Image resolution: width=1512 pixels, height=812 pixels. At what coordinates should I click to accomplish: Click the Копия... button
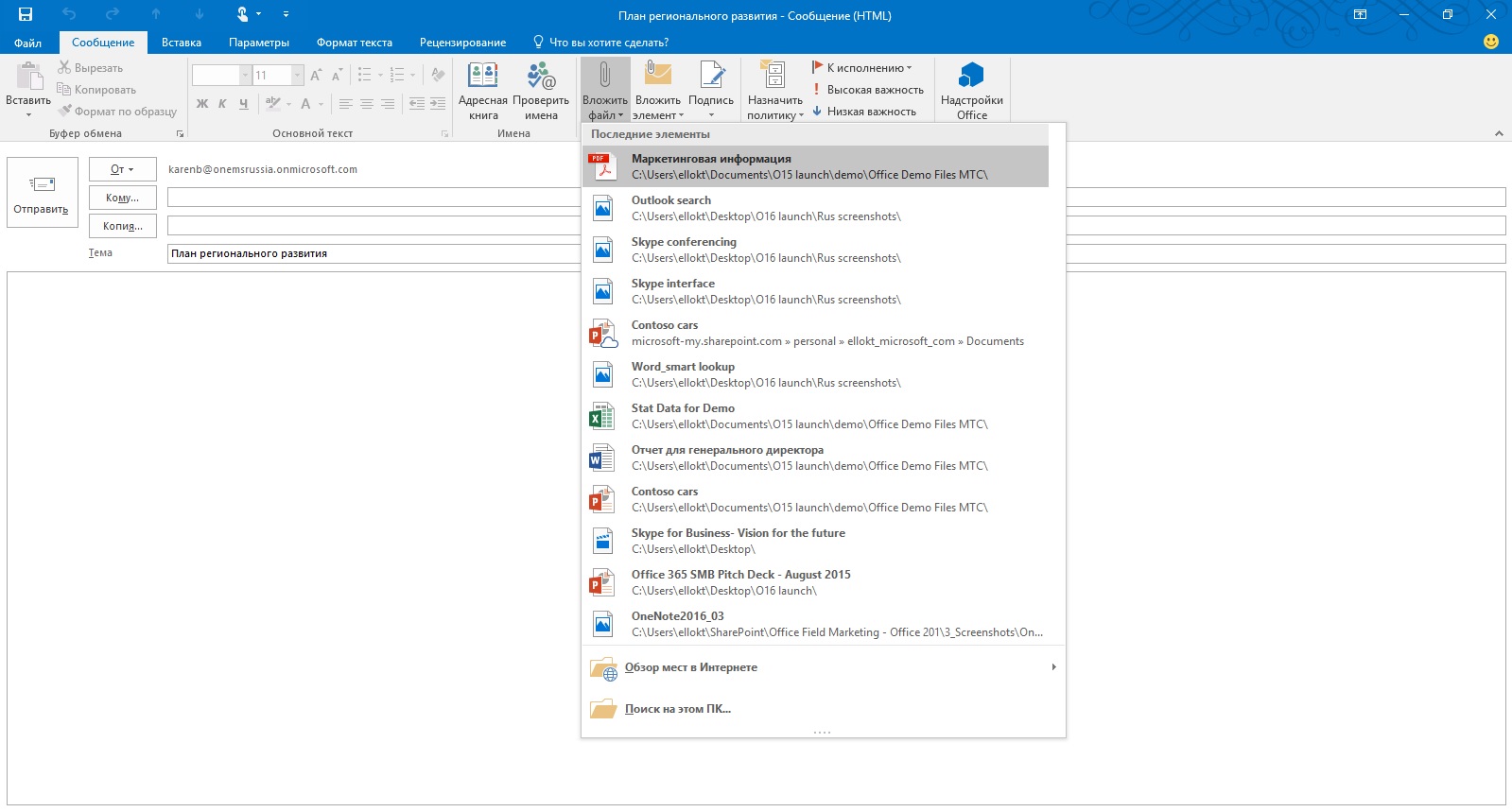[x=122, y=226]
